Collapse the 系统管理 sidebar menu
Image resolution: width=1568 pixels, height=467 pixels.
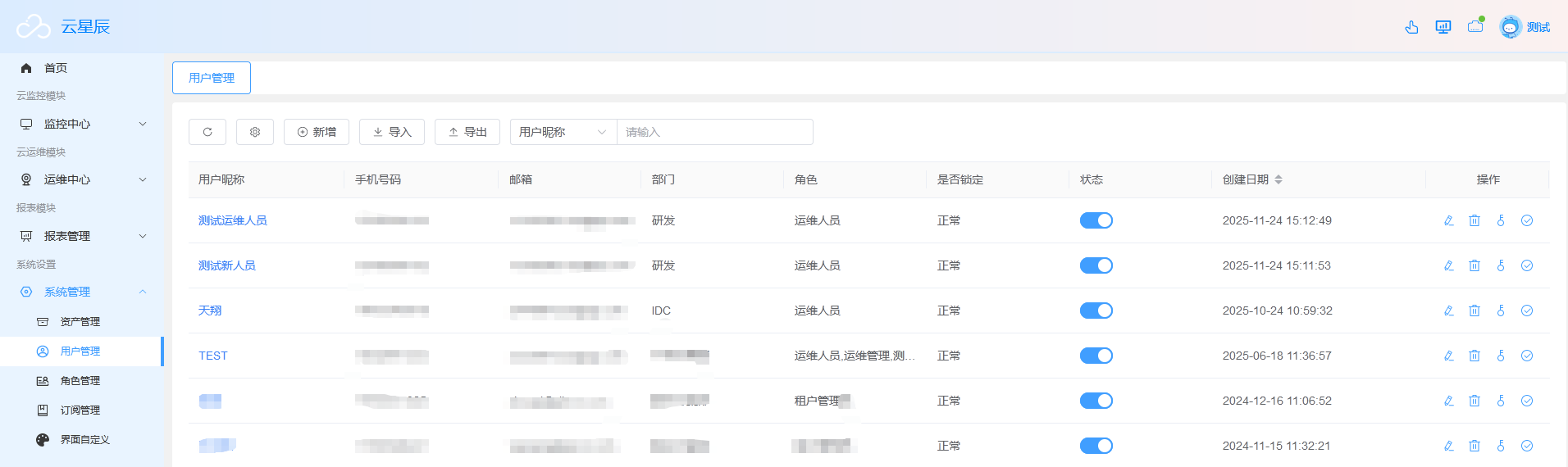coord(82,292)
